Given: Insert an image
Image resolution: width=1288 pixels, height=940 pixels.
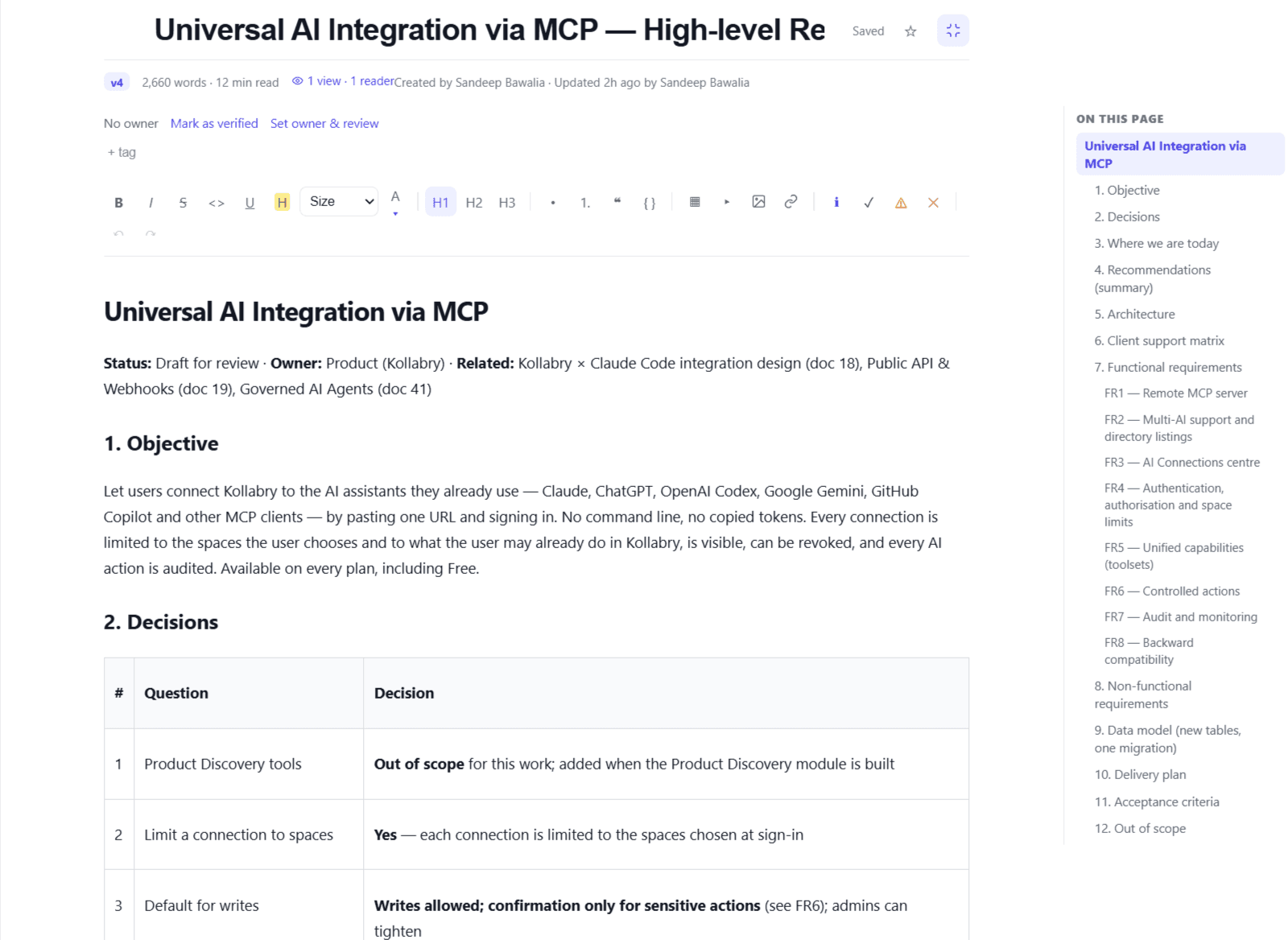Looking at the screenshot, I should (758, 202).
